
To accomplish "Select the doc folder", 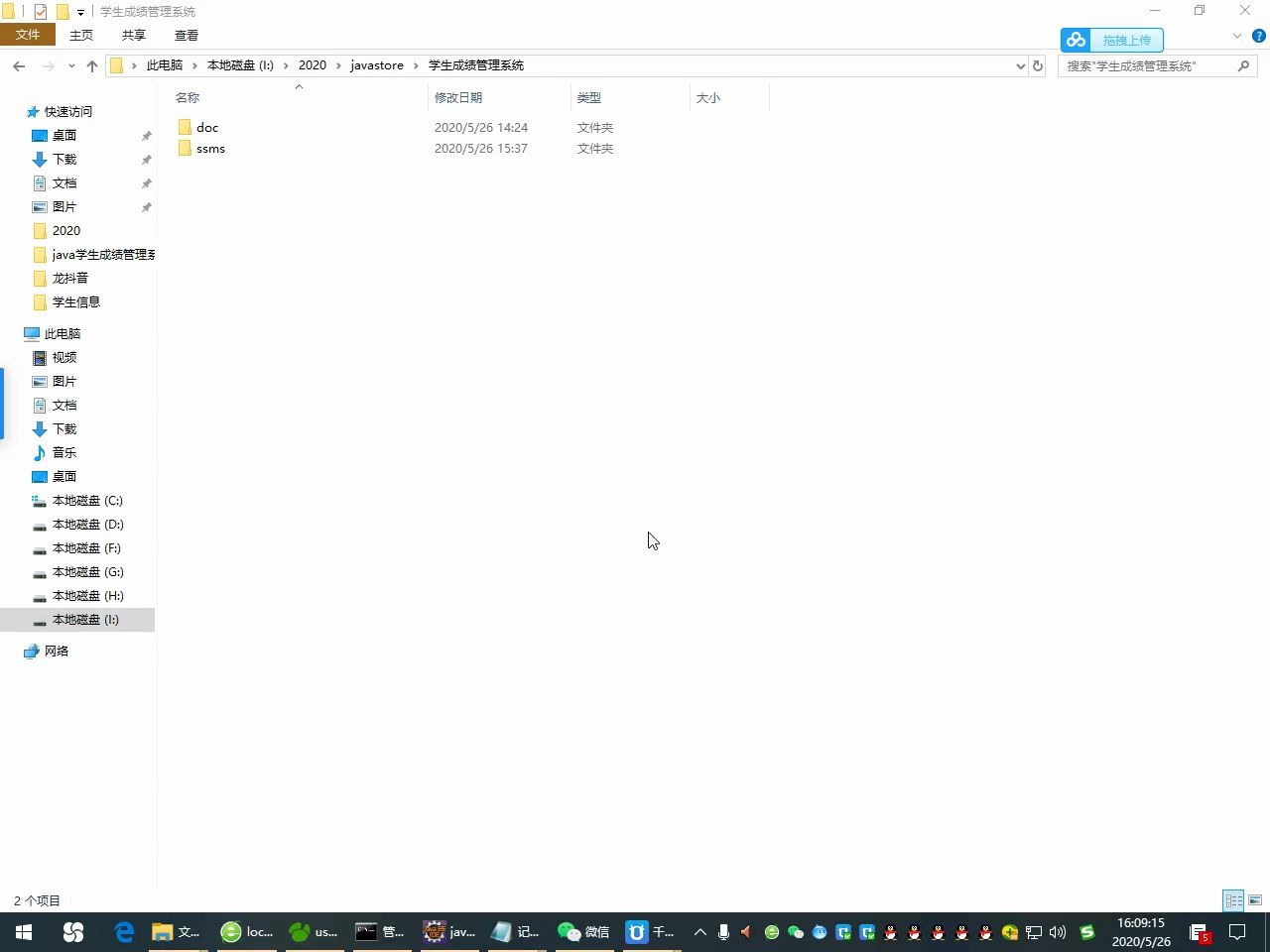I will 207,128.
